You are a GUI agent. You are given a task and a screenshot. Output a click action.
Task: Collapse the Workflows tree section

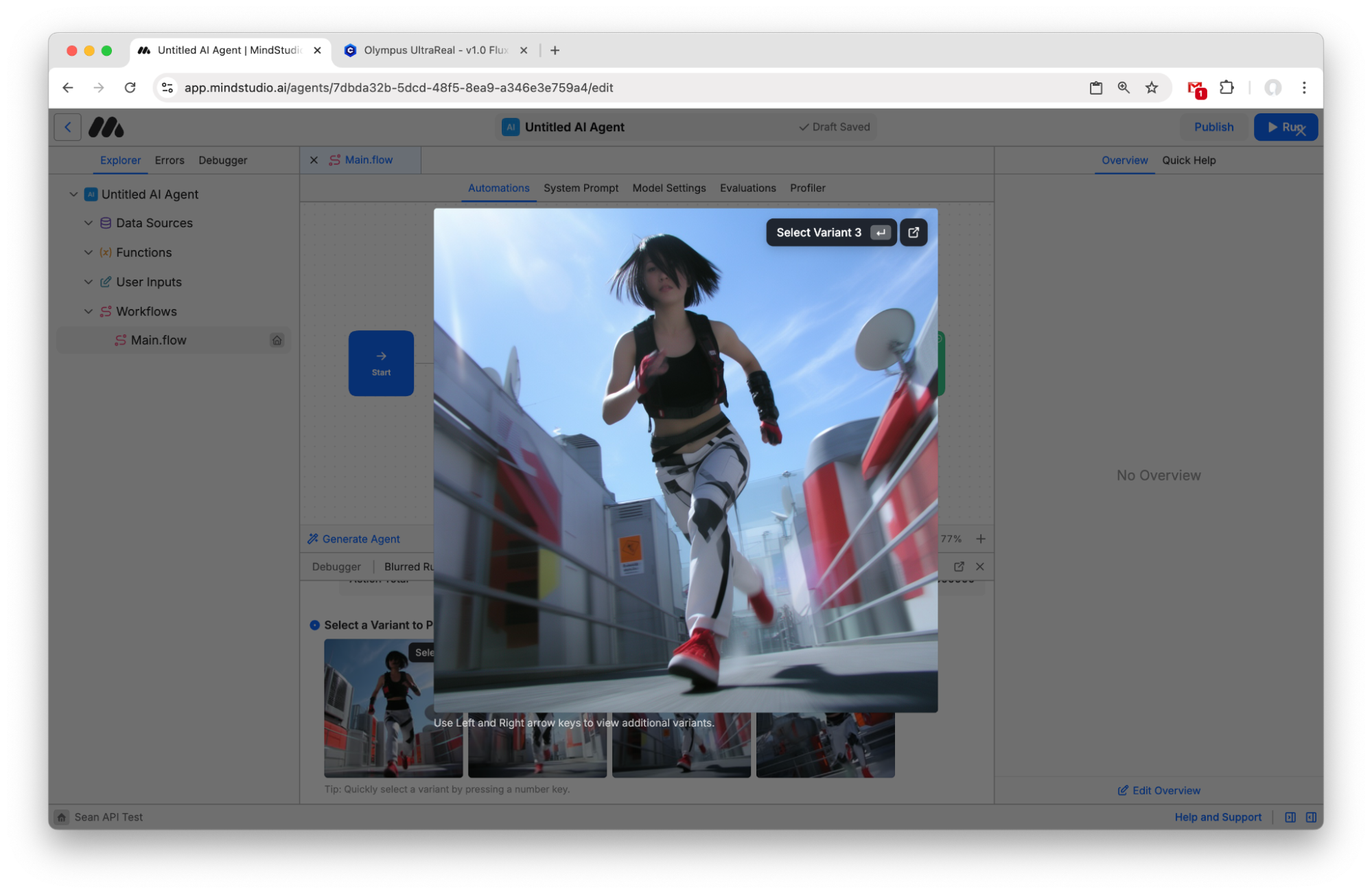point(88,311)
